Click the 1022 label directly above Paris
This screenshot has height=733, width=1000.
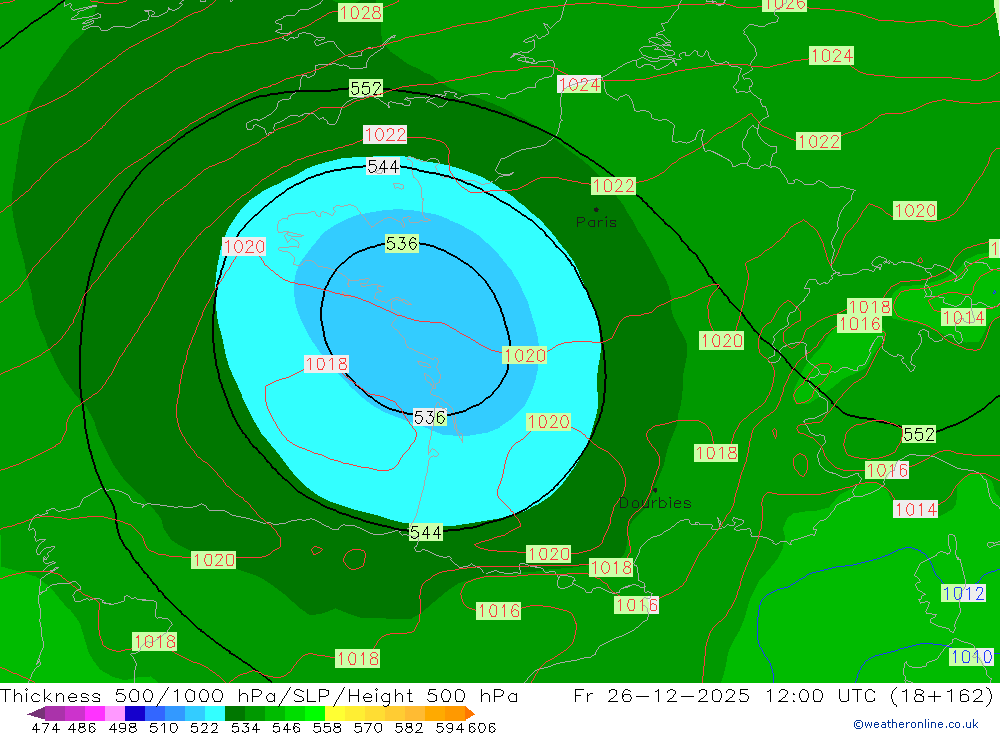point(614,186)
